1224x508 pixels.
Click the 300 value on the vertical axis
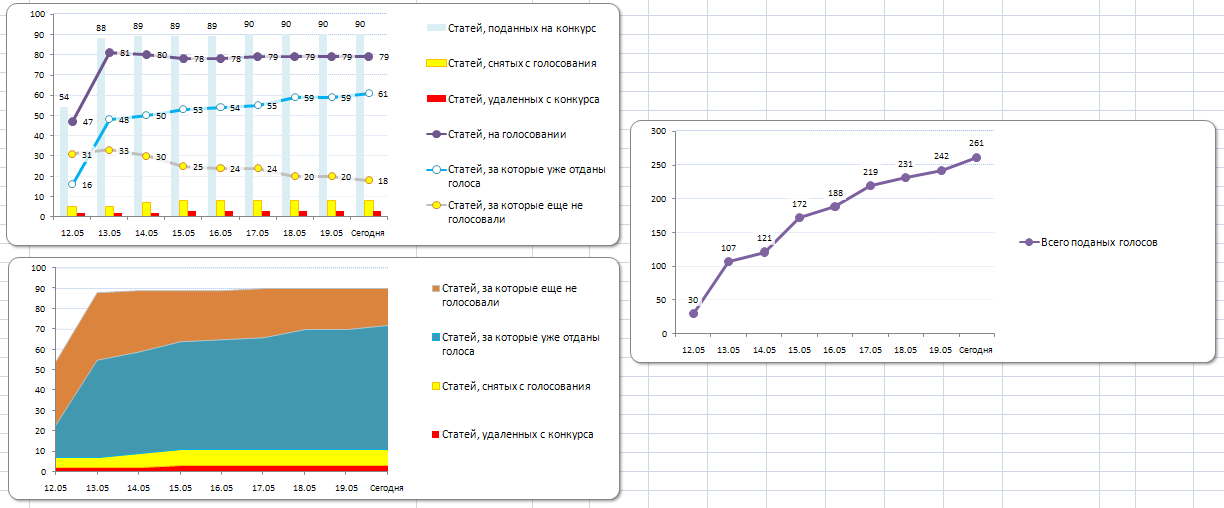click(x=657, y=131)
